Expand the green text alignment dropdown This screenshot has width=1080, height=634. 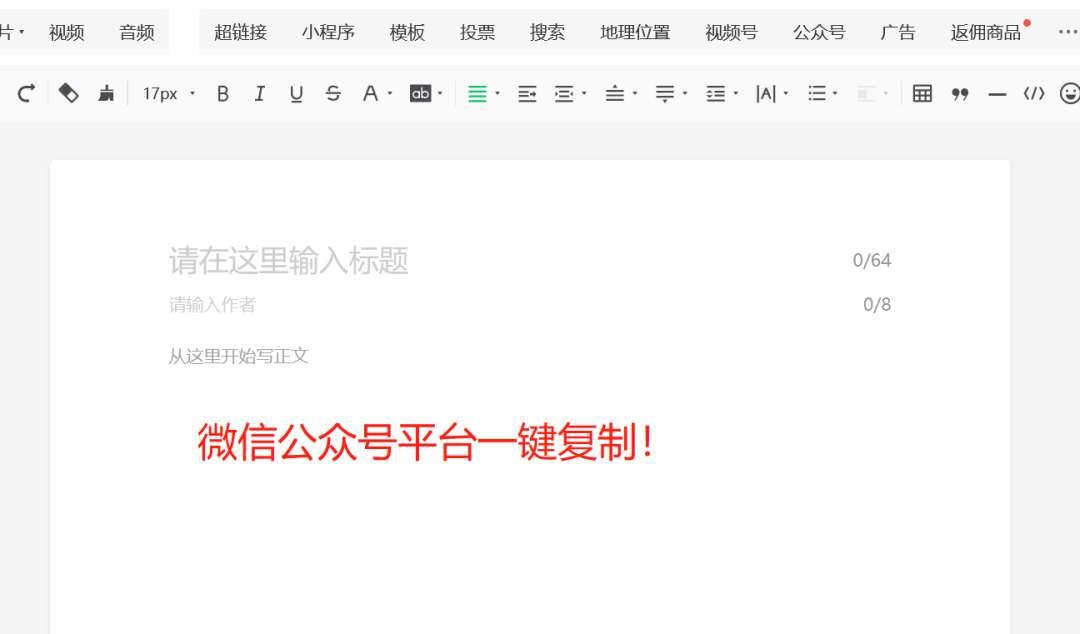coord(497,94)
